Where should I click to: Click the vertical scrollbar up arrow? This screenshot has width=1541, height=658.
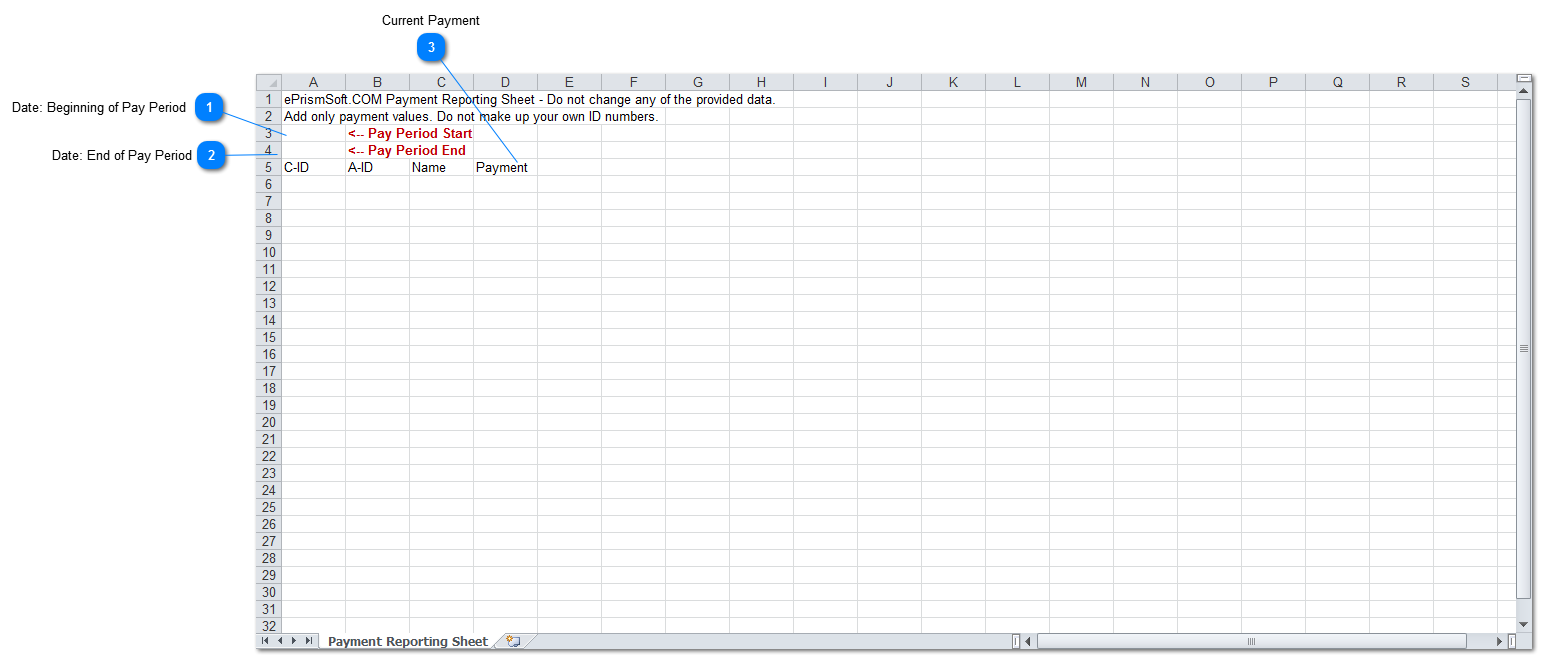coord(1524,91)
